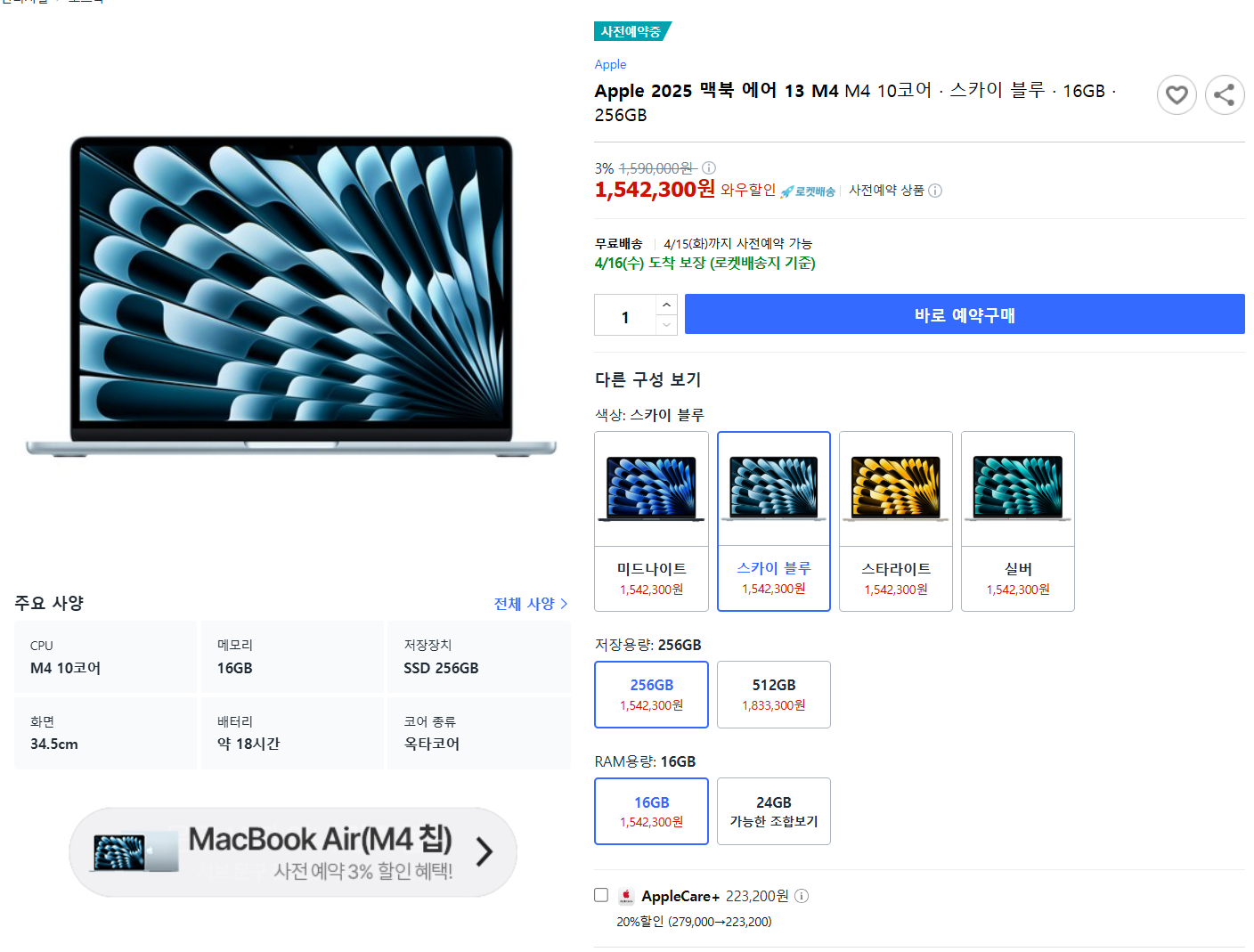Image resolution: width=1254 pixels, height=952 pixels.
Task: Select 512GB storage option
Action: click(x=774, y=695)
